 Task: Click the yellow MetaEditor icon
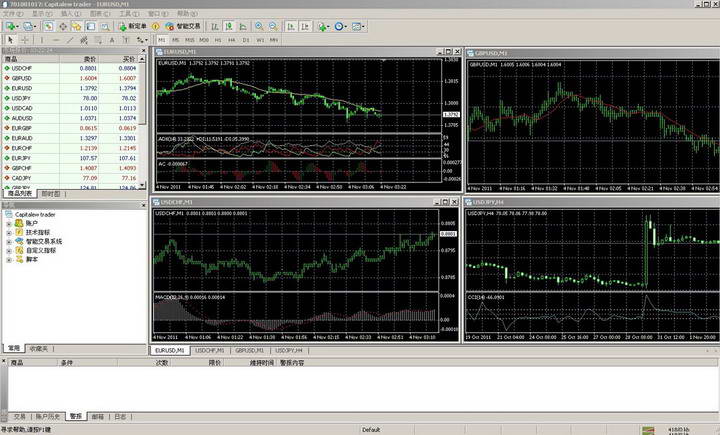(156, 27)
